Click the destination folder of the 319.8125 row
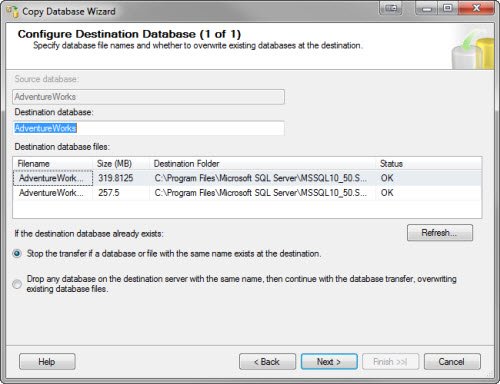This screenshot has width=500, height=384. (x=263, y=178)
